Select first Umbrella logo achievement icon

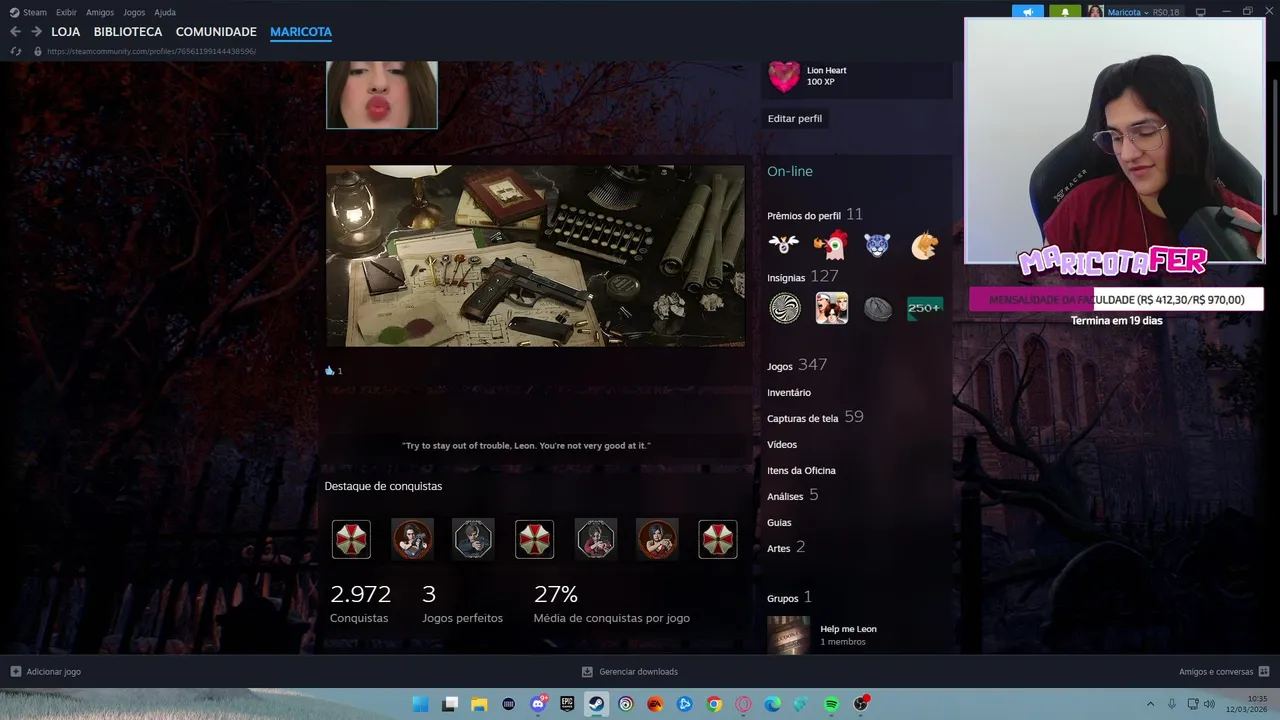click(x=351, y=539)
